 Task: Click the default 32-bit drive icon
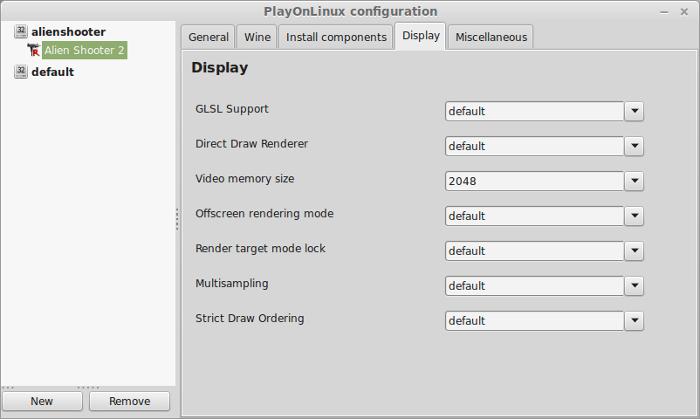click(21, 71)
